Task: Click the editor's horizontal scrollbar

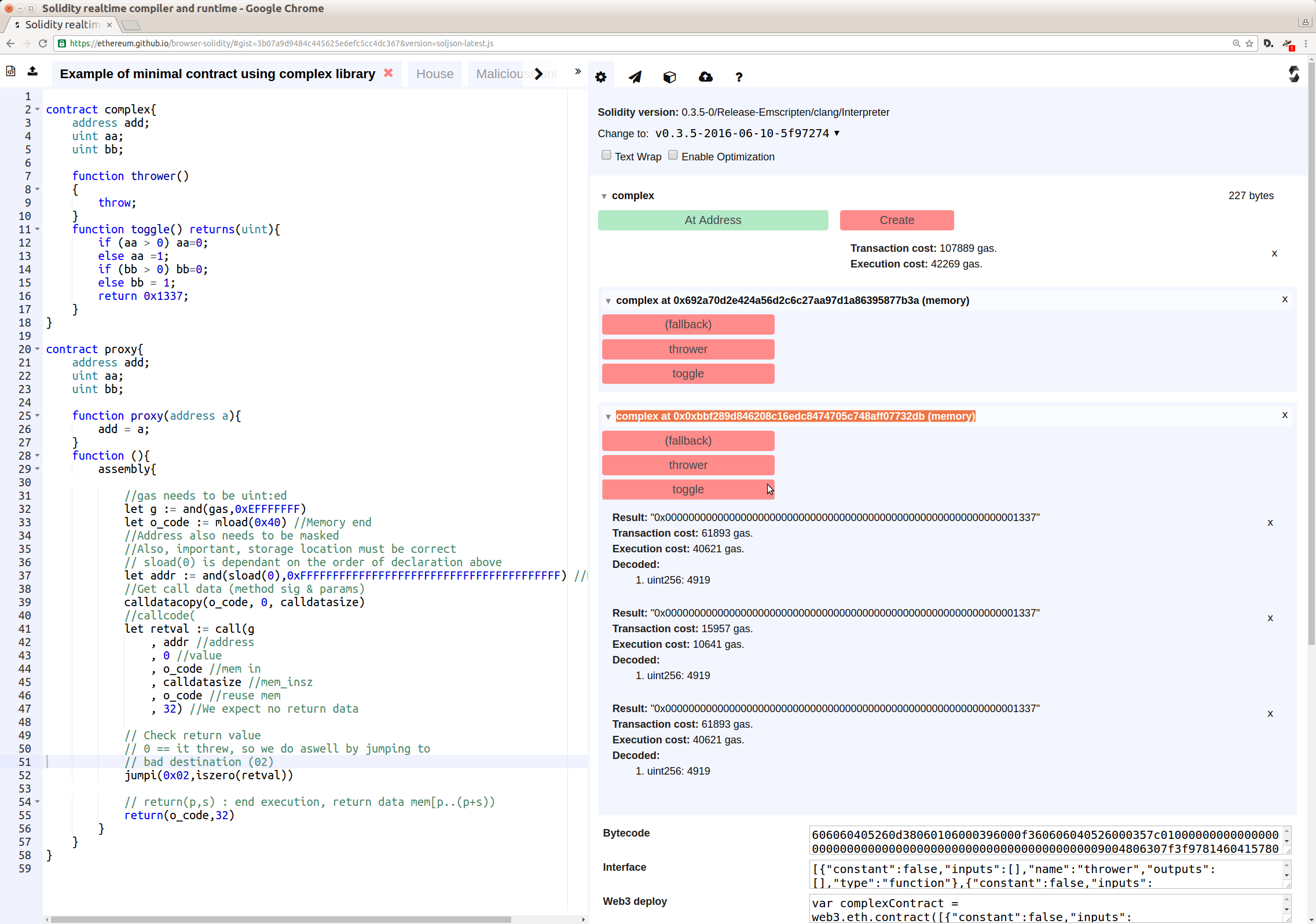Action: 281,919
